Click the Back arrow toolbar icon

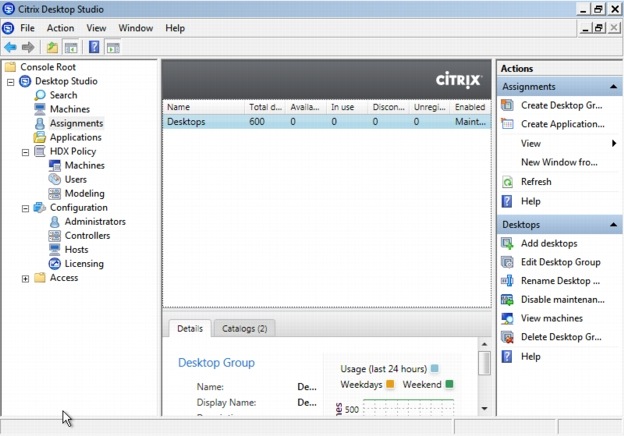pos(10,48)
